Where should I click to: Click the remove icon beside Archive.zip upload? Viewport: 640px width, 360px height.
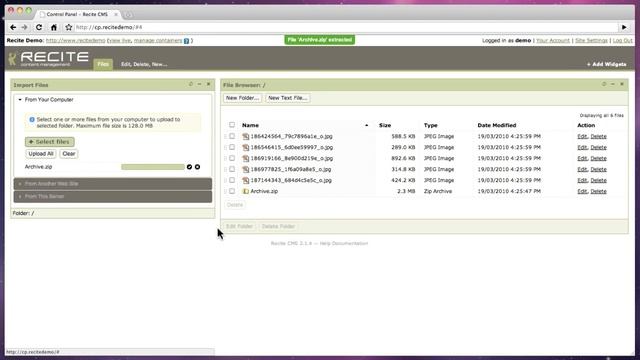198,167
